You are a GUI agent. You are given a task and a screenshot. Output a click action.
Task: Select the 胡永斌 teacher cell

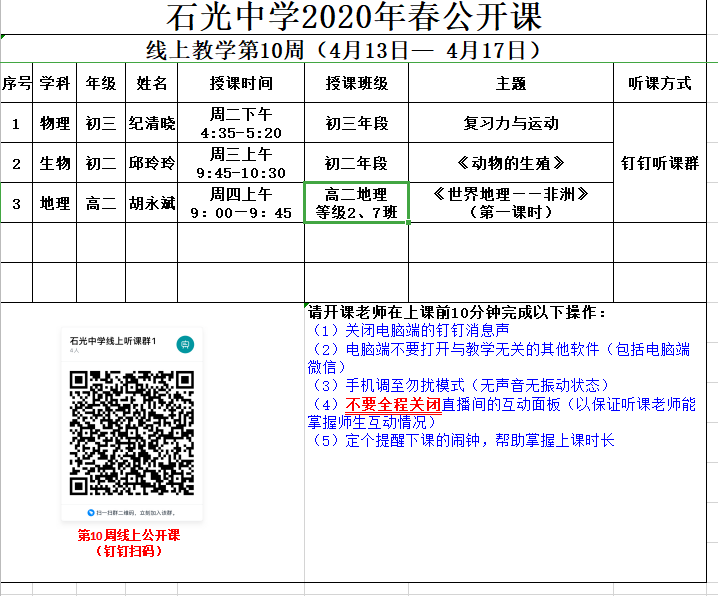coord(151,203)
